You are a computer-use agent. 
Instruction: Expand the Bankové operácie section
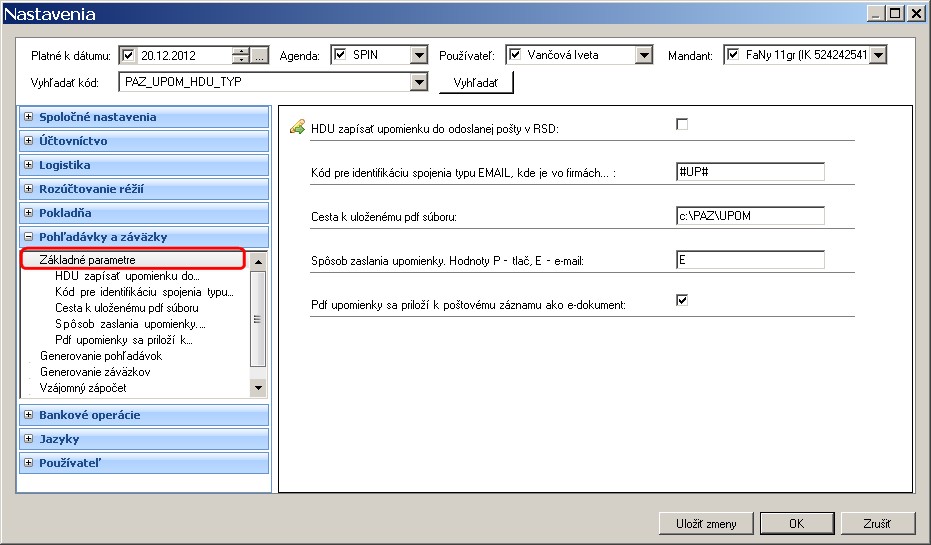pyautogui.click(x=28, y=415)
